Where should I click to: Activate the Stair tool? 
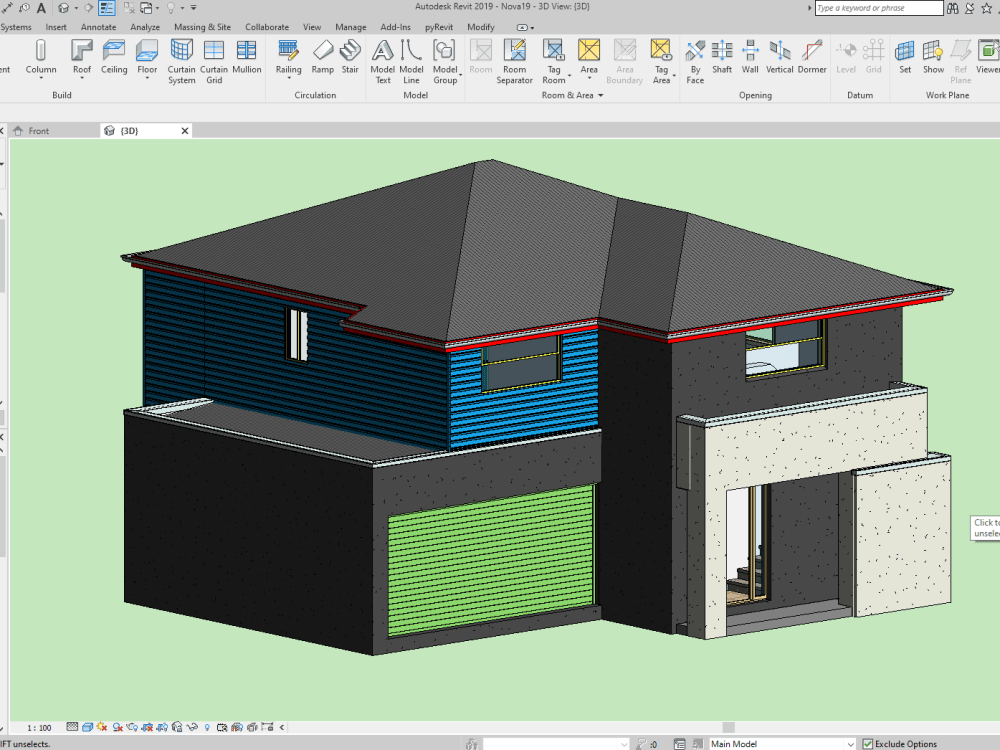coord(349,62)
